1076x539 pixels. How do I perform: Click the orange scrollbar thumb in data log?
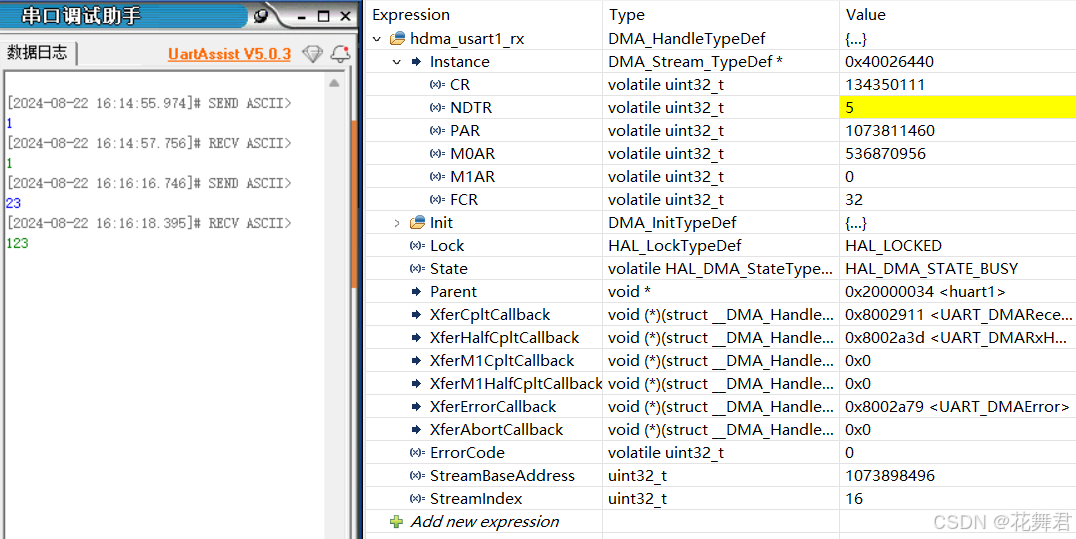354,205
